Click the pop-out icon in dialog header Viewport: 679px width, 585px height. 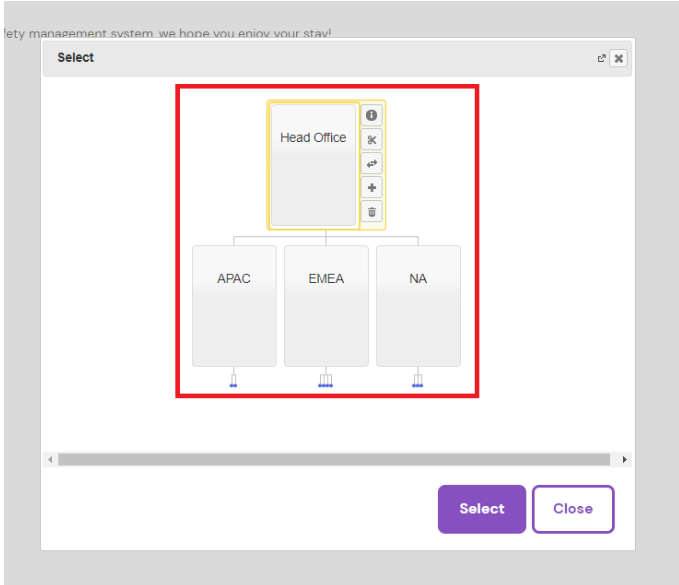click(601, 58)
